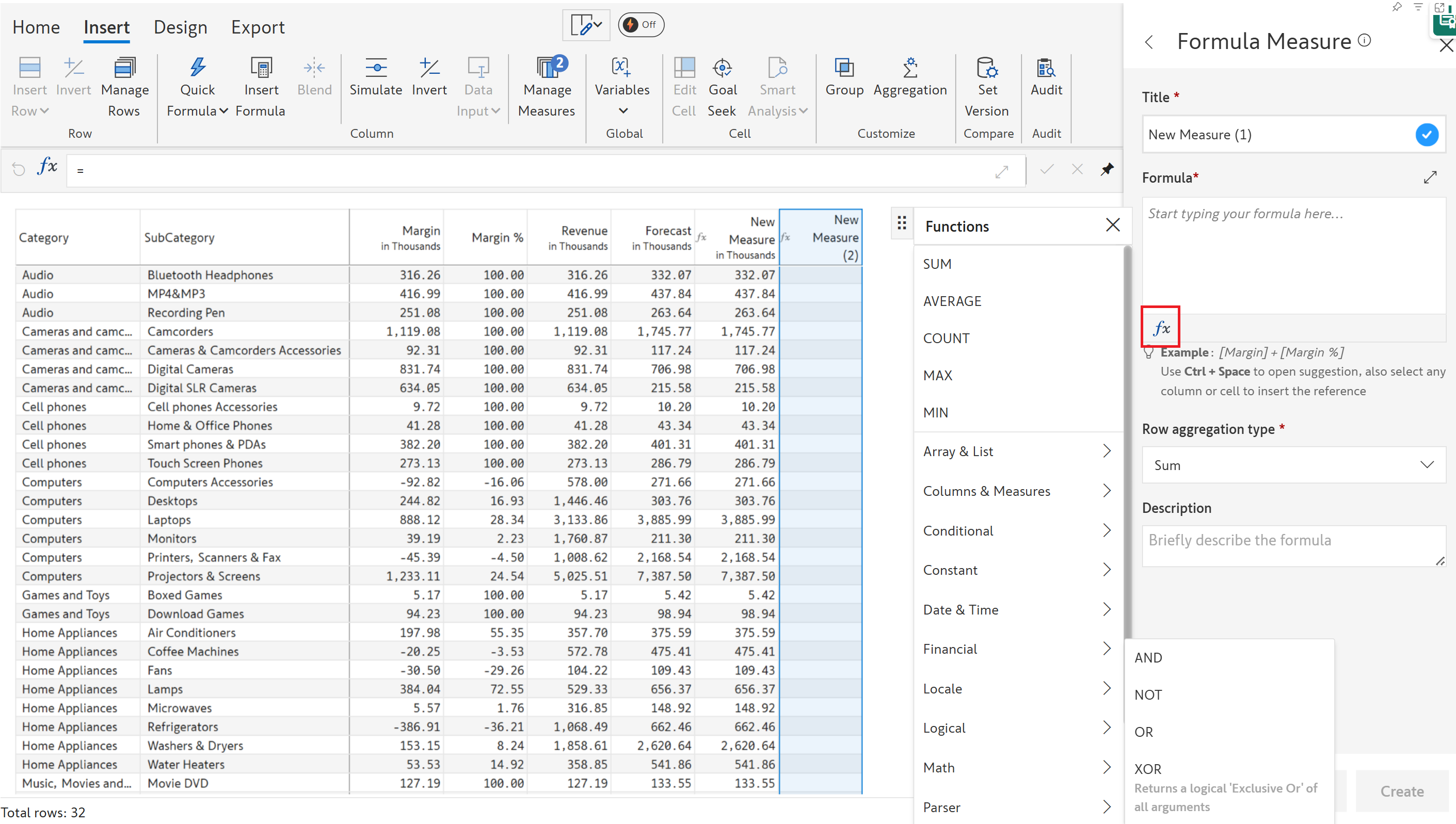Expand the formula editor box
This screenshot has width=1456, height=824.
(x=1430, y=177)
